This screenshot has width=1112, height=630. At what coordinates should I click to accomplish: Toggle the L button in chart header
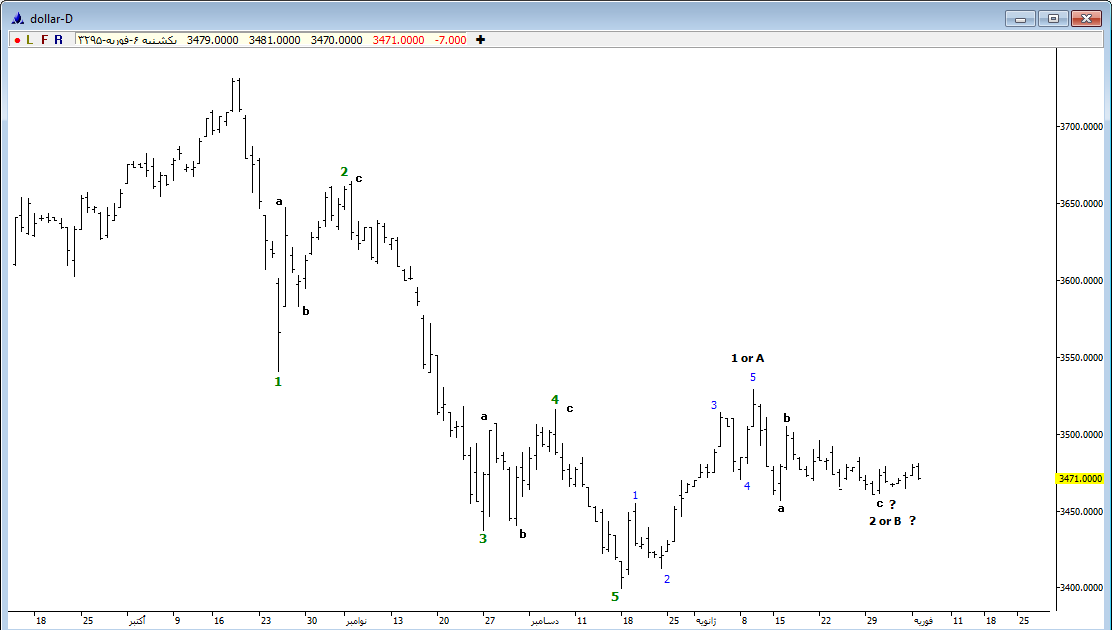[30, 40]
